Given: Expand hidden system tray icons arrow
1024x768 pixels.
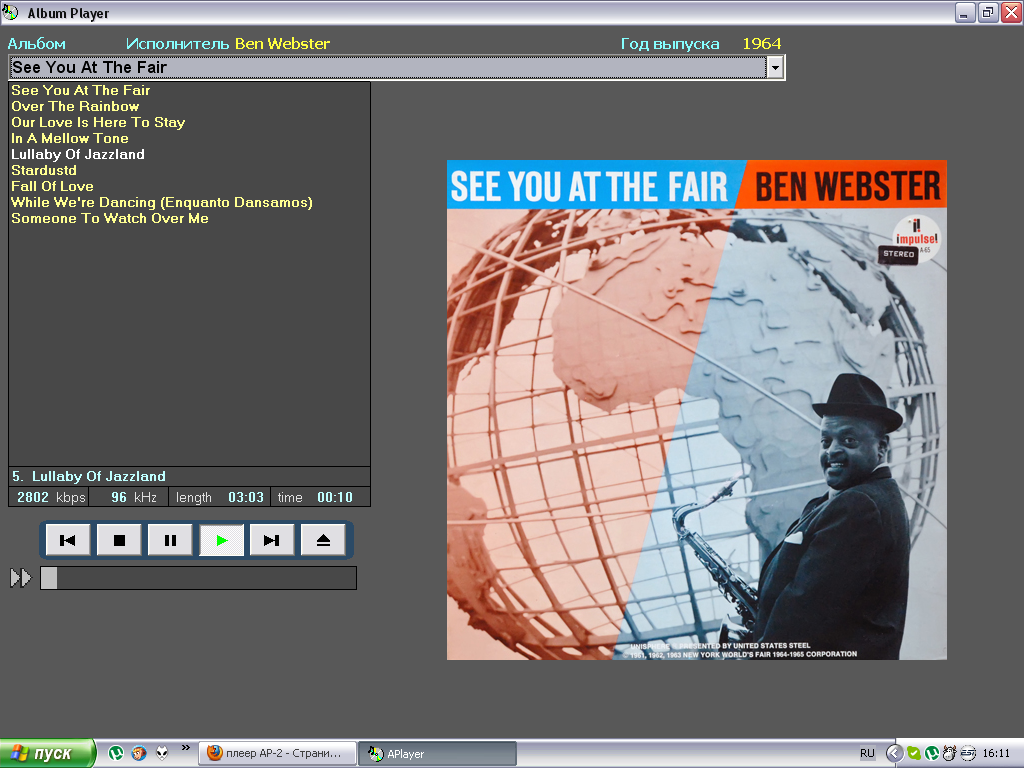Looking at the screenshot, I should point(894,753).
